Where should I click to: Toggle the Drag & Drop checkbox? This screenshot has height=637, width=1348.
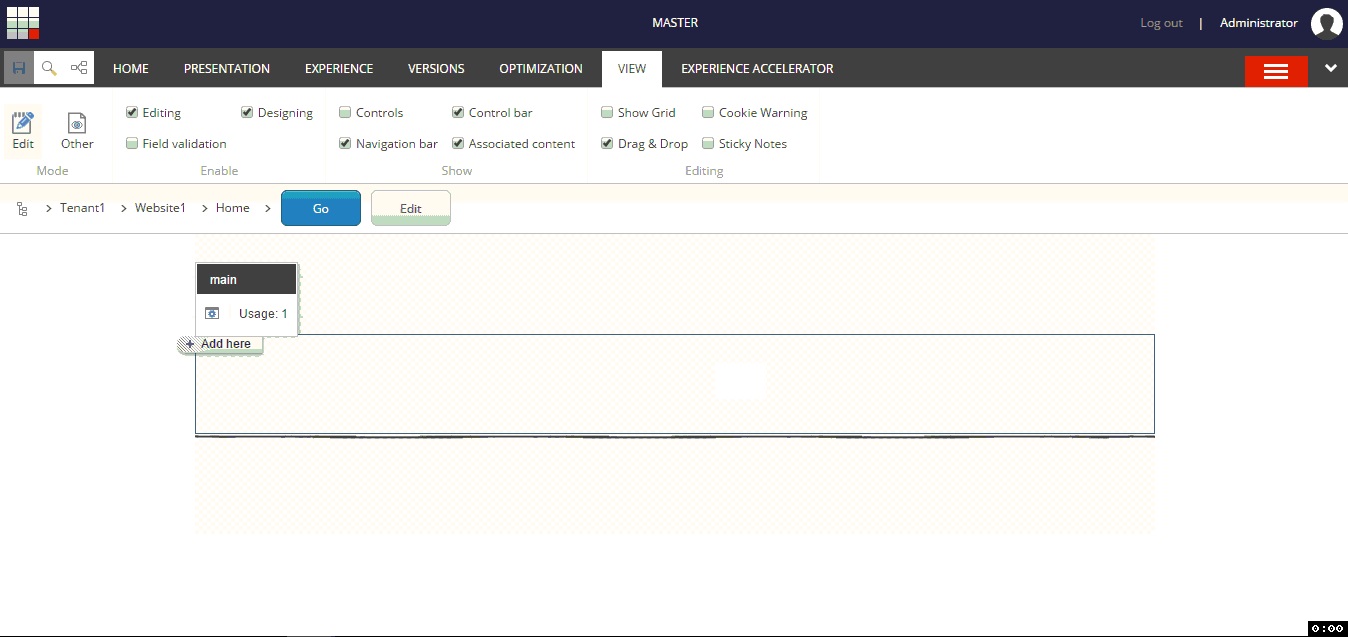click(607, 143)
